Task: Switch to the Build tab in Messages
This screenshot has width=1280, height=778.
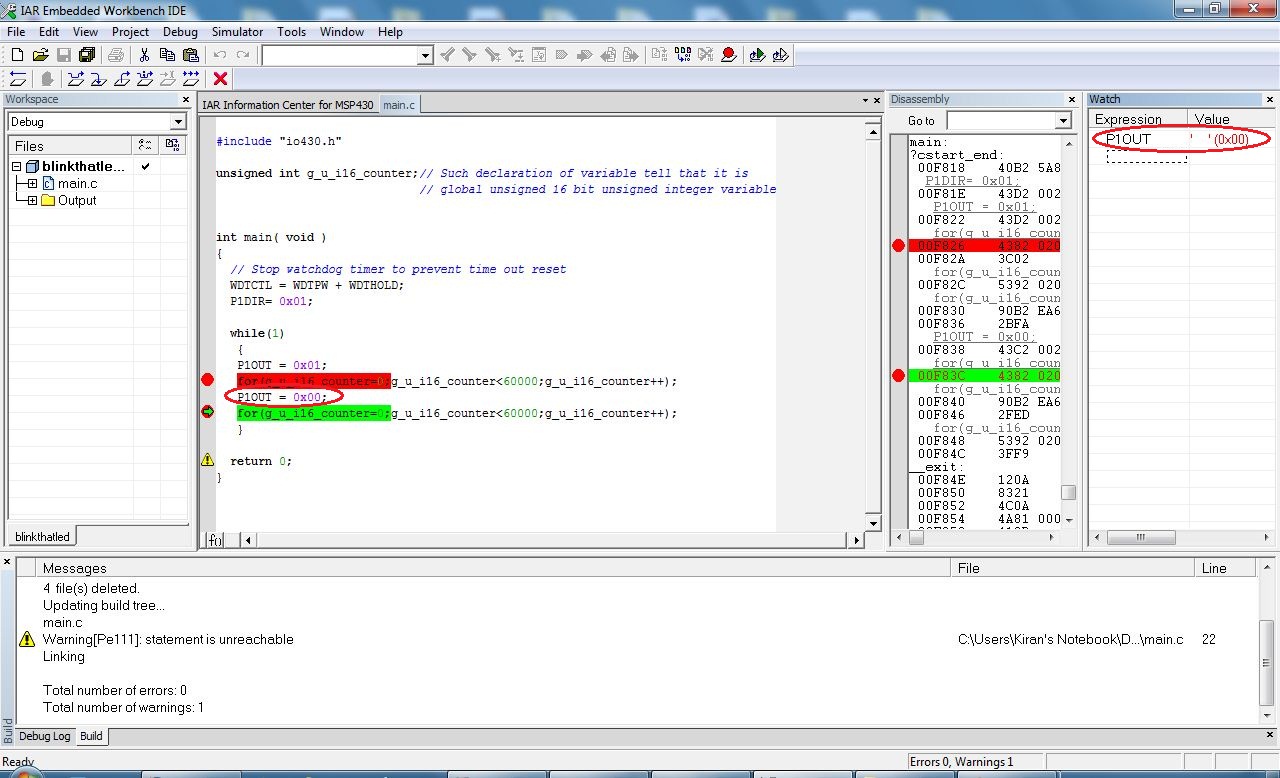Action: 91,736
